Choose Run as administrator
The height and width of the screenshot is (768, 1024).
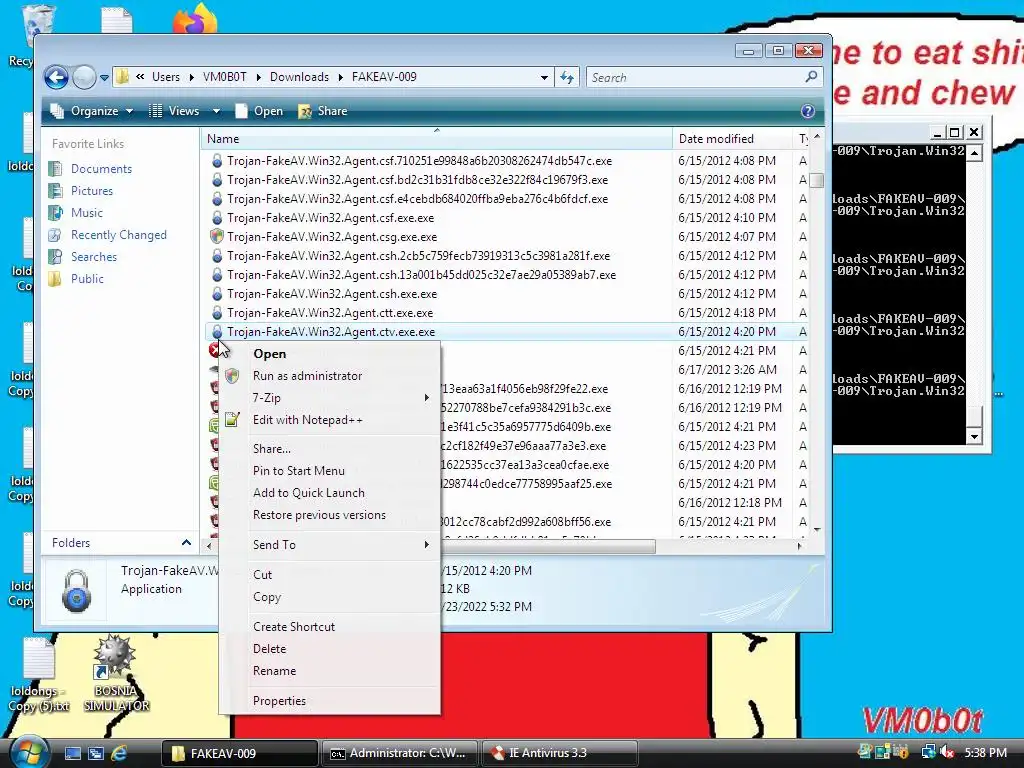[330, 376]
